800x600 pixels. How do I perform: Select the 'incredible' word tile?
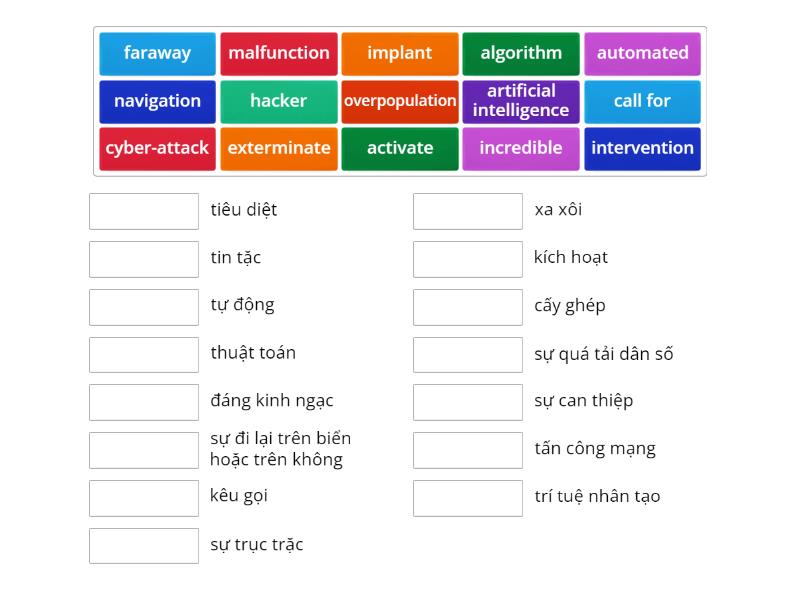point(521,148)
